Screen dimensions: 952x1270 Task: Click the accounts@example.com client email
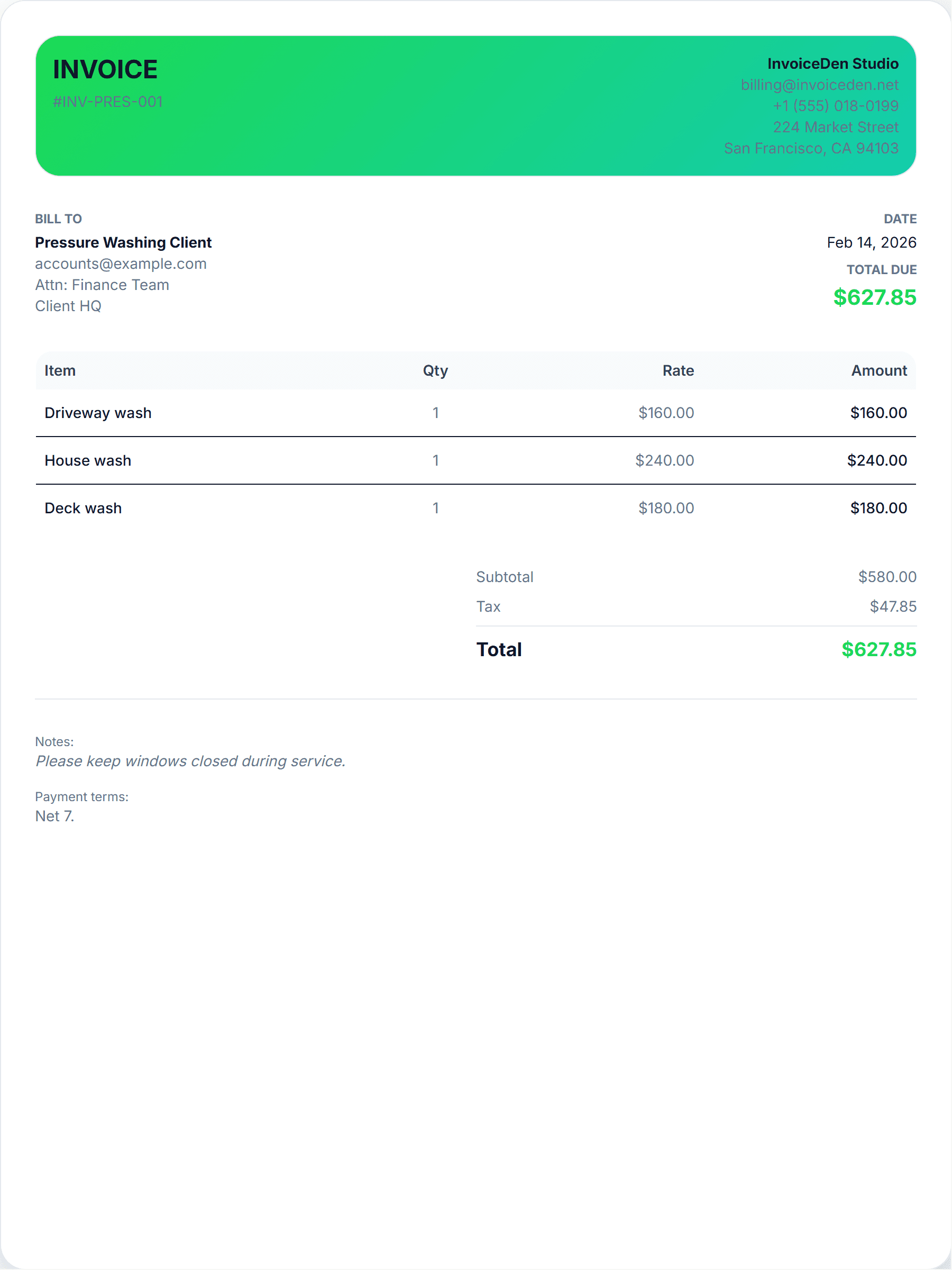(x=121, y=264)
